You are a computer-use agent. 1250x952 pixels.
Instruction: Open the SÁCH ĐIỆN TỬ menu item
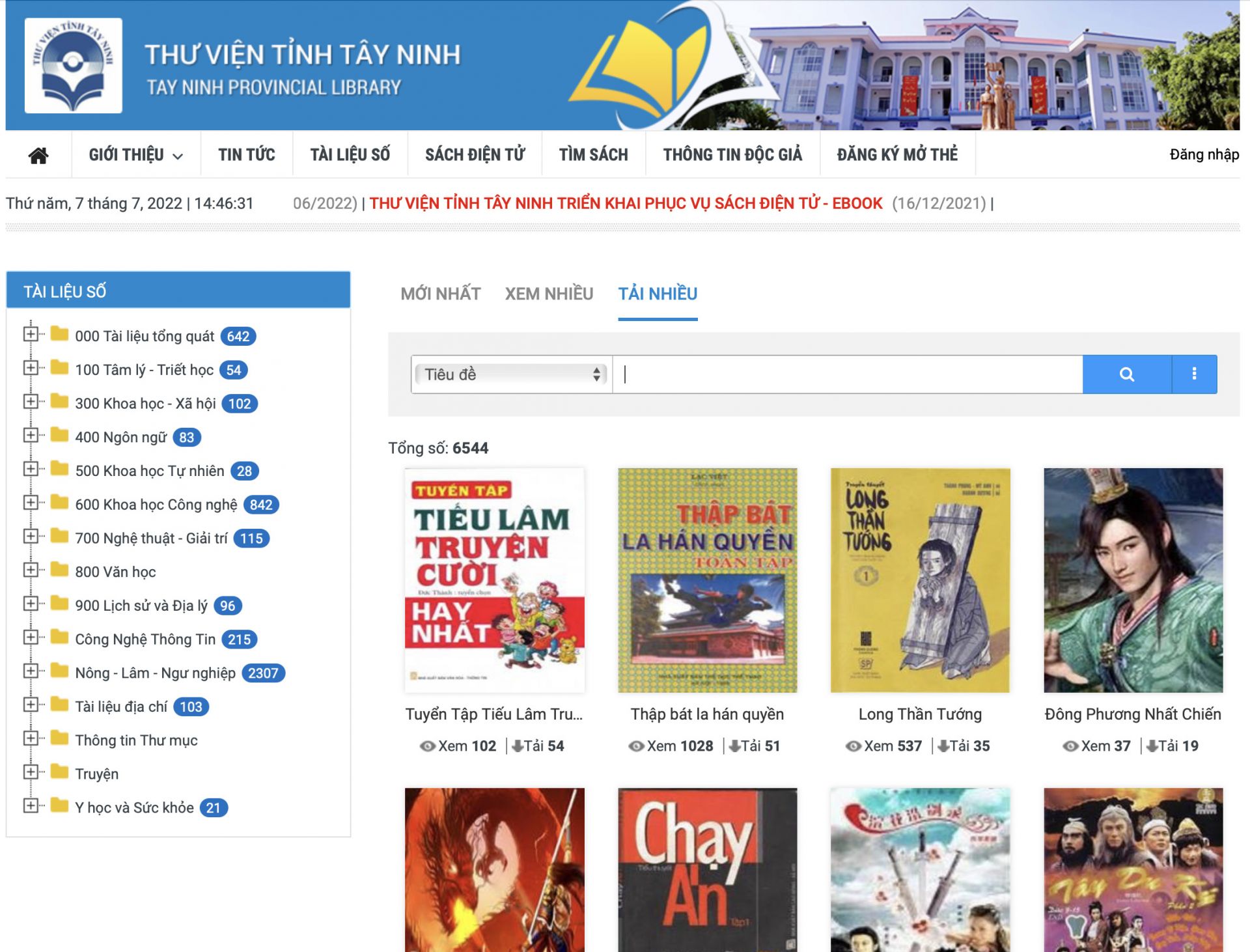(475, 155)
